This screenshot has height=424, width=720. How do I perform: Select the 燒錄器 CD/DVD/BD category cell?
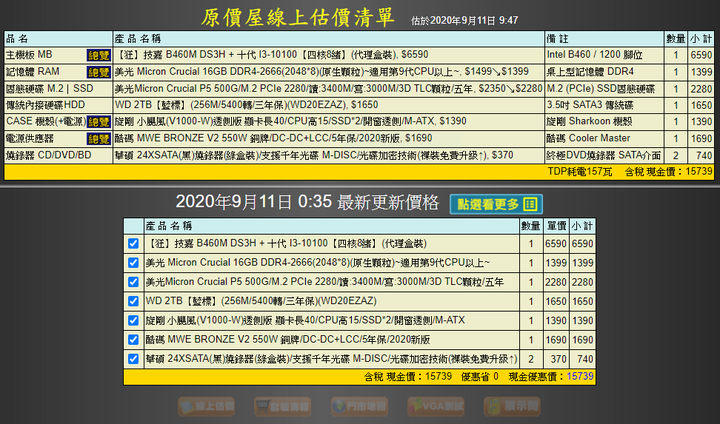click(58, 155)
